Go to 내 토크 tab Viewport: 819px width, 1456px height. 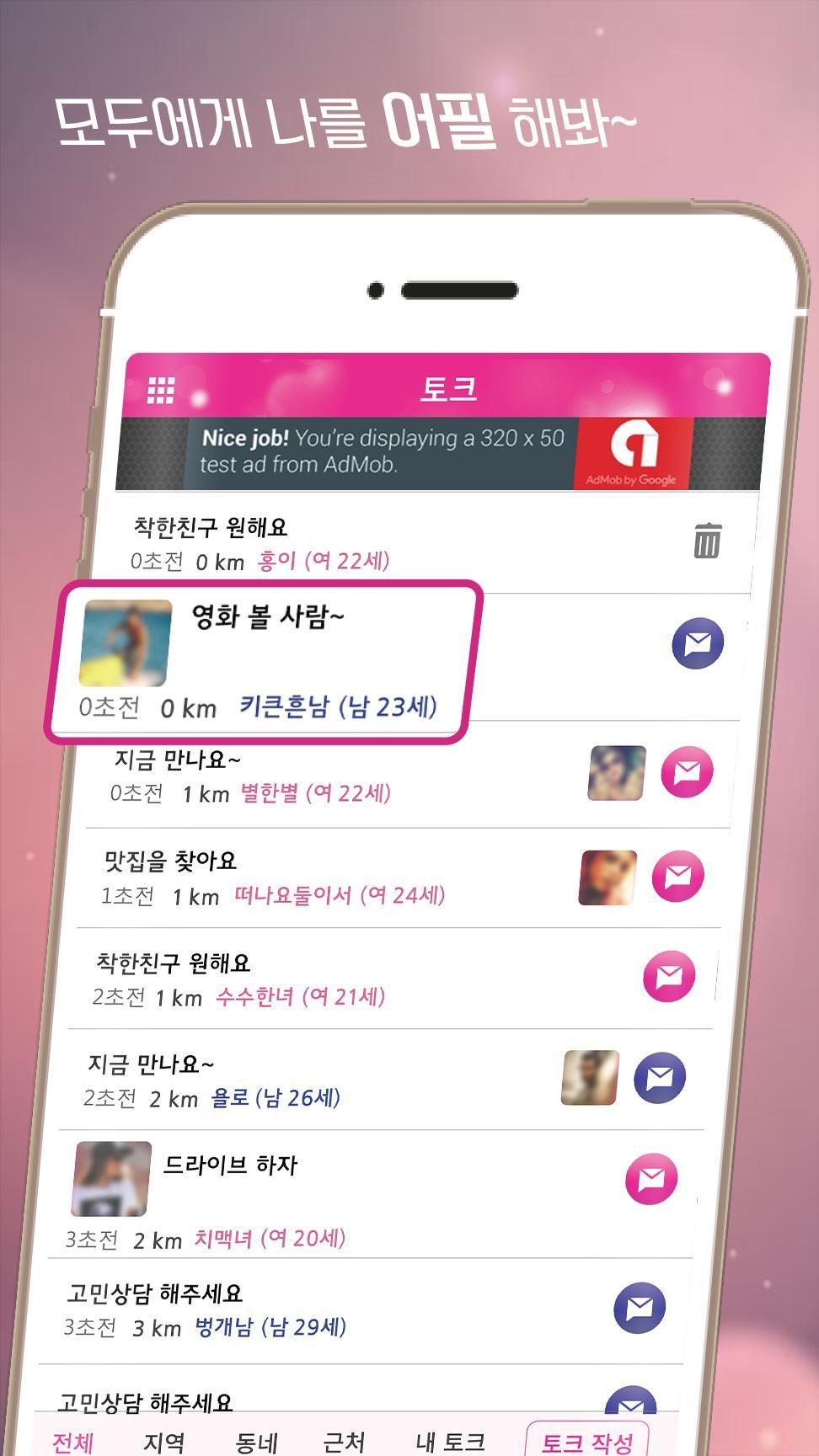pos(450,1441)
